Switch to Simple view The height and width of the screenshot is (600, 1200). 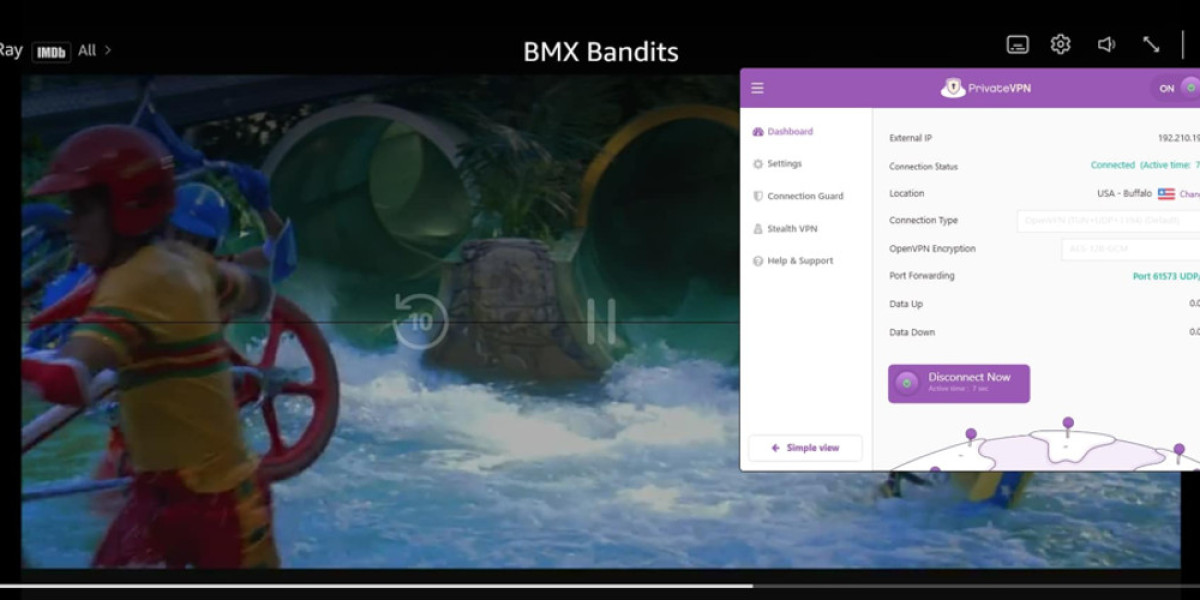(x=805, y=448)
